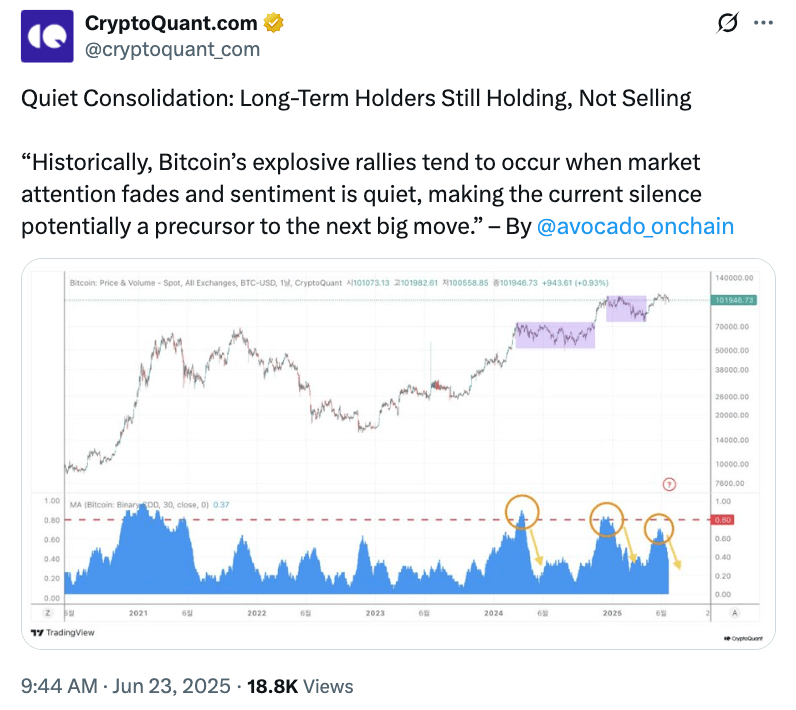Click the 9:44 AM Jun 23, 2025 timestamp
796x710 pixels.
tap(125, 686)
